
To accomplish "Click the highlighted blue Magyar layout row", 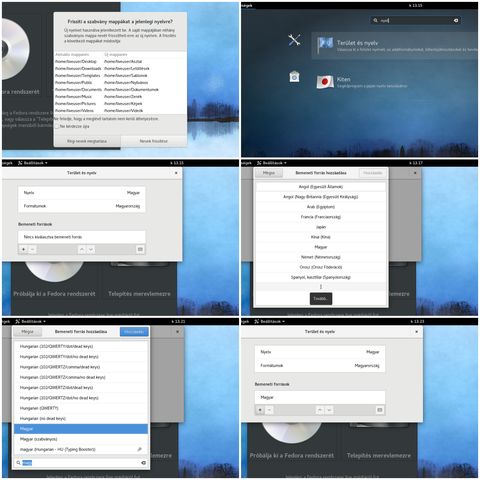I will point(81,429).
